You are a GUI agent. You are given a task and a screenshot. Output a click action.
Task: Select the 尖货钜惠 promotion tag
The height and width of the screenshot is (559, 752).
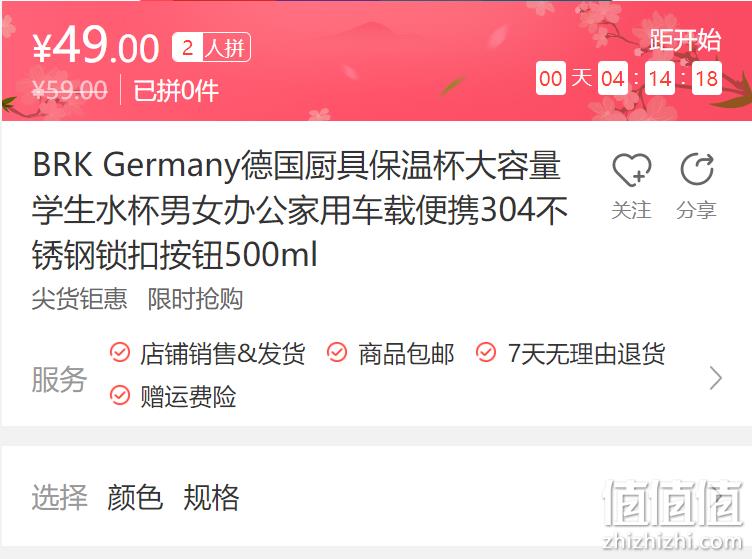coord(80,299)
